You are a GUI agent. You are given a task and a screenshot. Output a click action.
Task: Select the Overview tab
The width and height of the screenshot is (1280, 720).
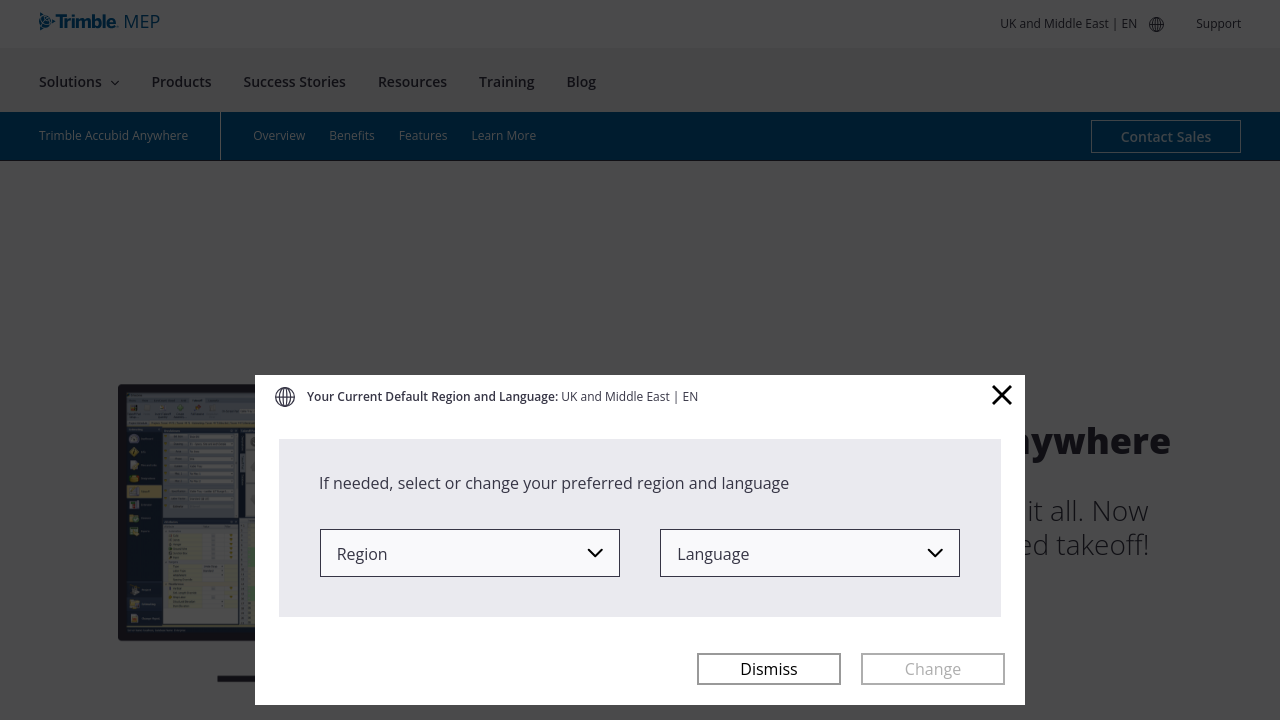[x=279, y=136]
